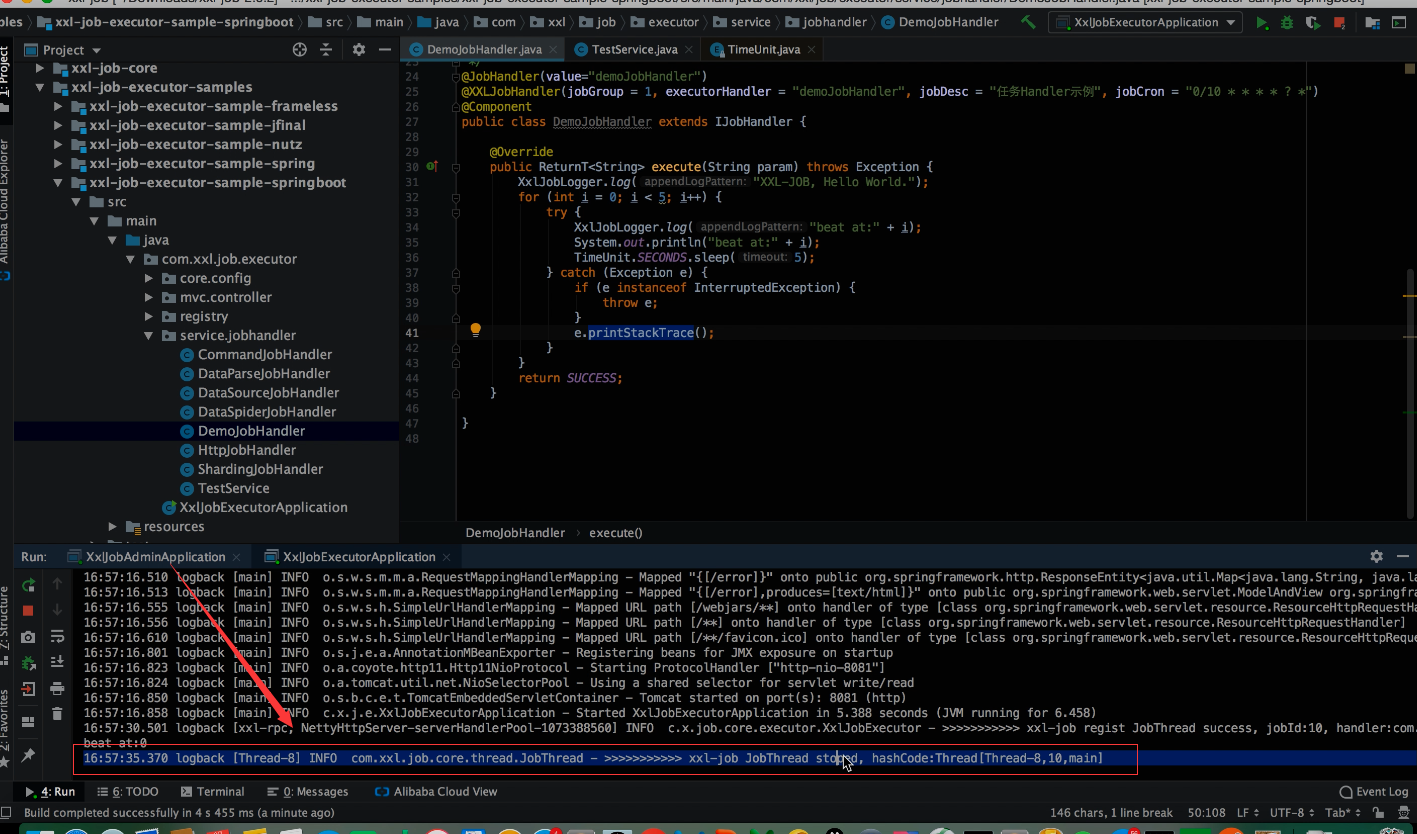The height and width of the screenshot is (834, 1417).
Task: Toggle soft-wrap in the Run console
Action: (x=57, y=637)
